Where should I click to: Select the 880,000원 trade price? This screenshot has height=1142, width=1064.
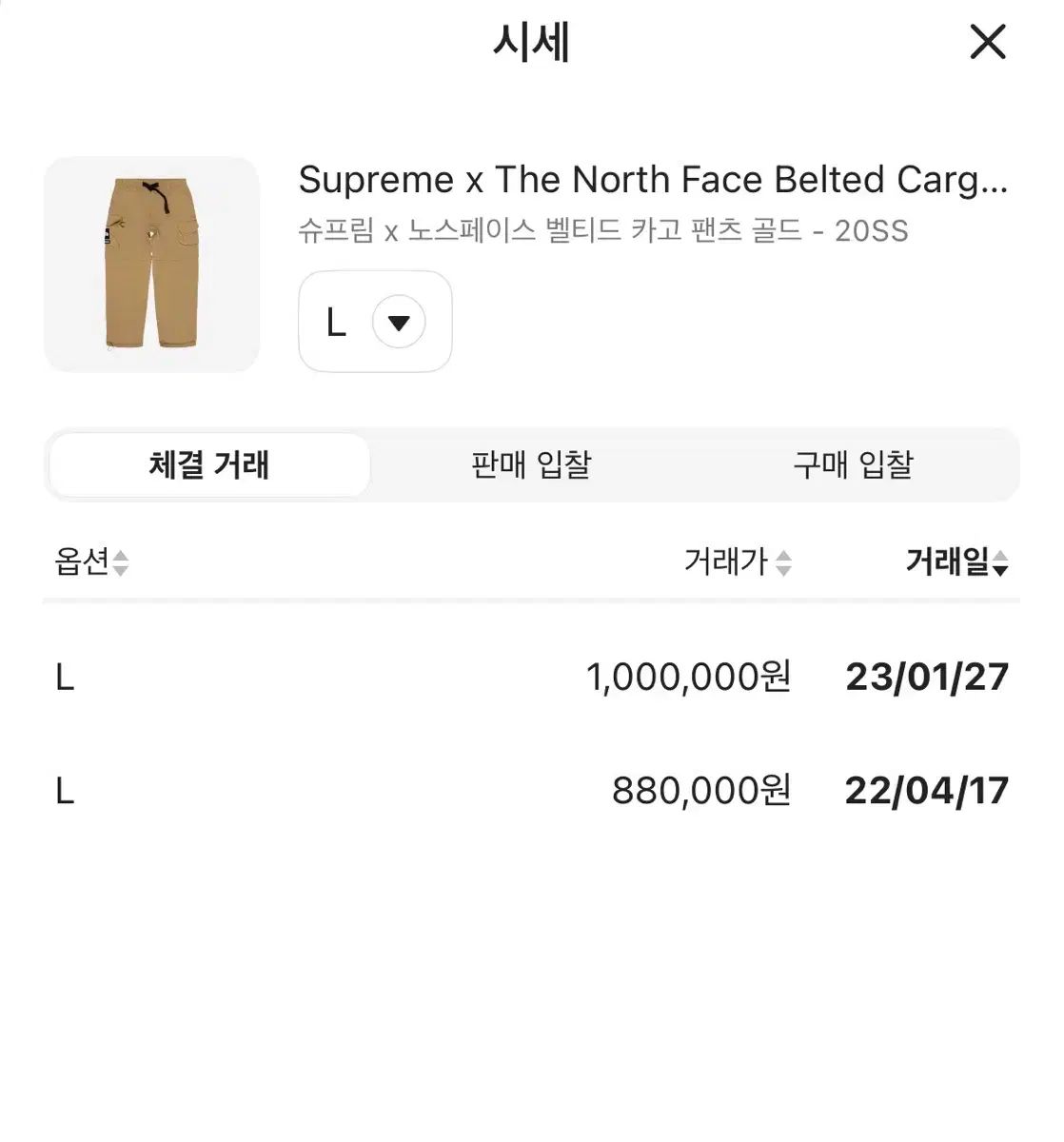click(x=701, y=790)
